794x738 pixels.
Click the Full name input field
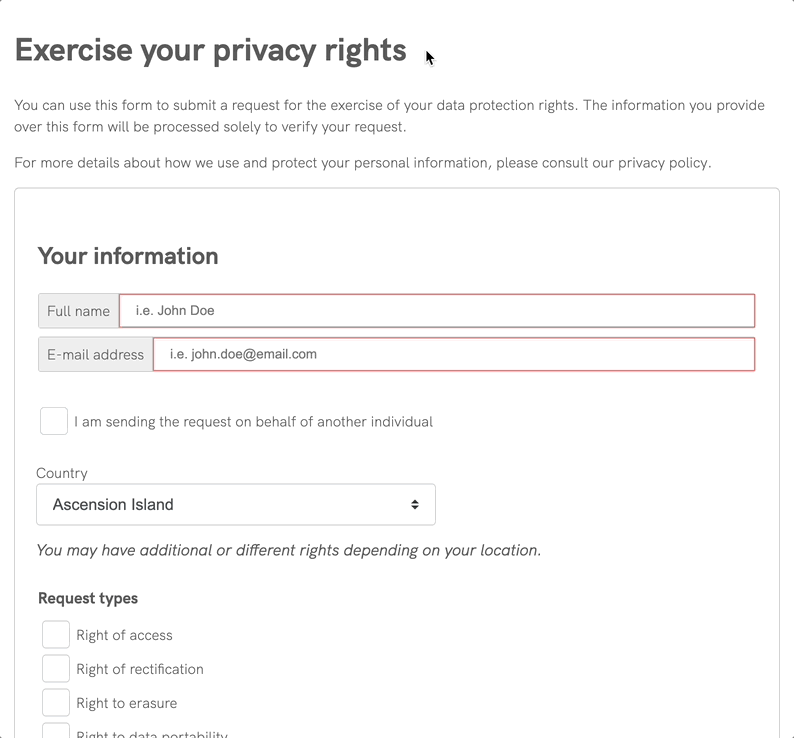pos(436,311)
